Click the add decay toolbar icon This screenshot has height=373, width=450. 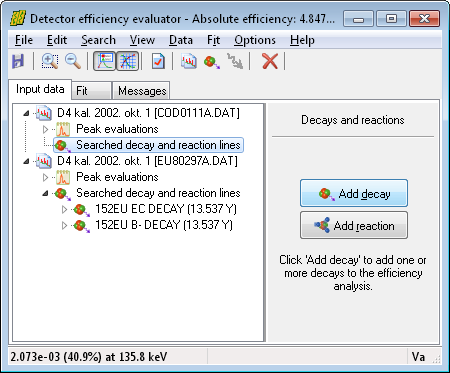point(212,62)
